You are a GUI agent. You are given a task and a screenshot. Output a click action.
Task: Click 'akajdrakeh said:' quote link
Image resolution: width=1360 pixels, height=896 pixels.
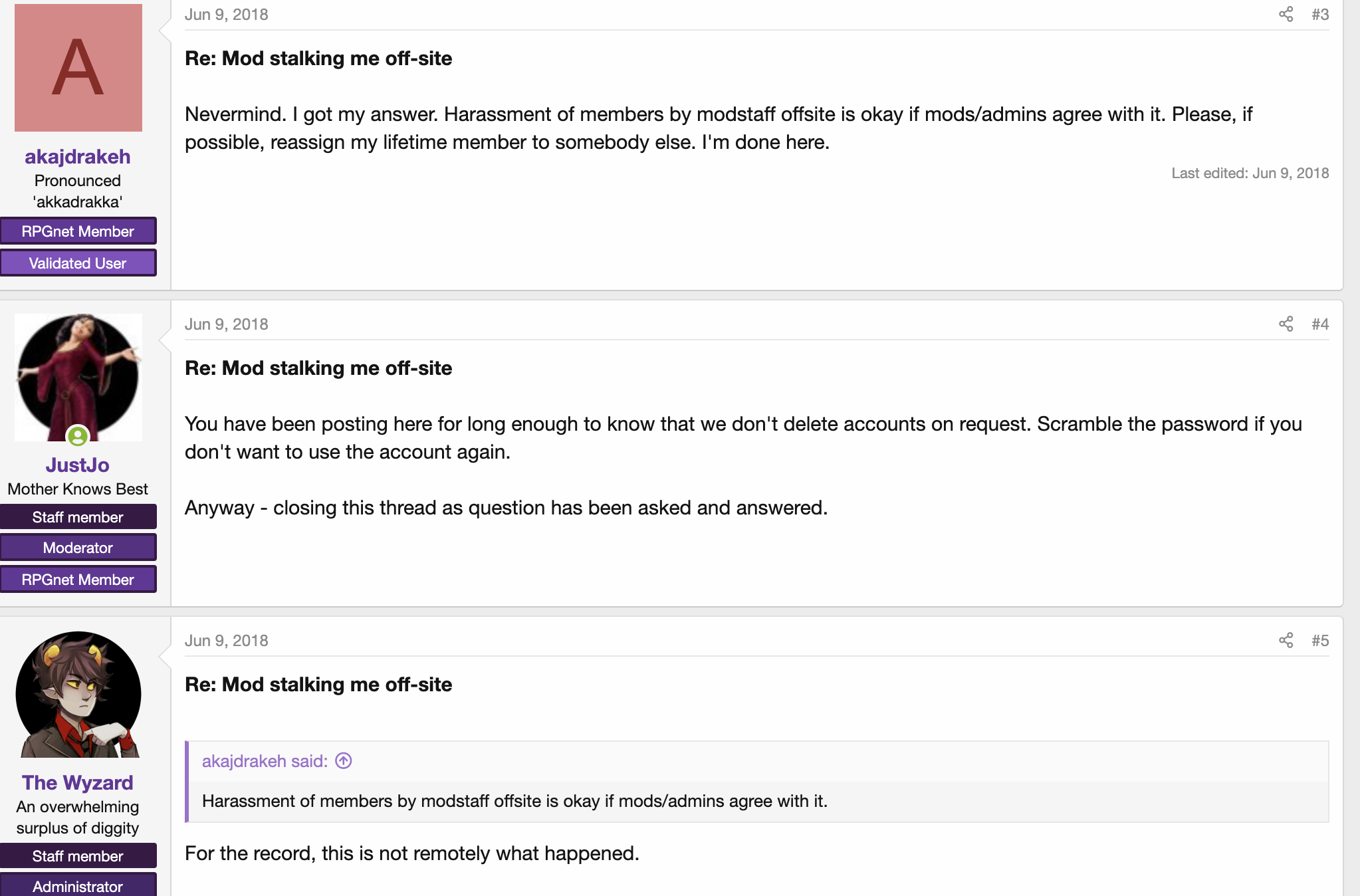(x=265, y=761)
